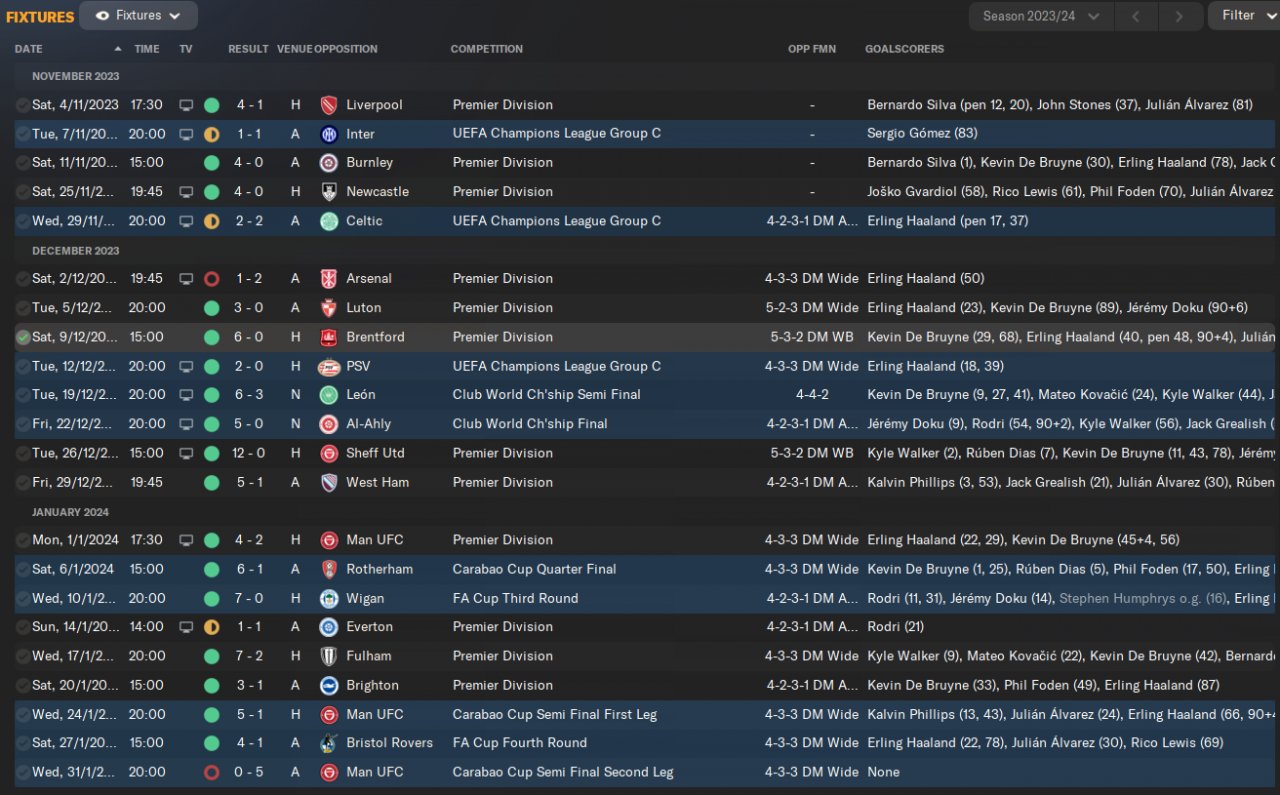Toggle the check circle on the Al-Ahly row
The image size is (1280, 795).
point(23,424)
